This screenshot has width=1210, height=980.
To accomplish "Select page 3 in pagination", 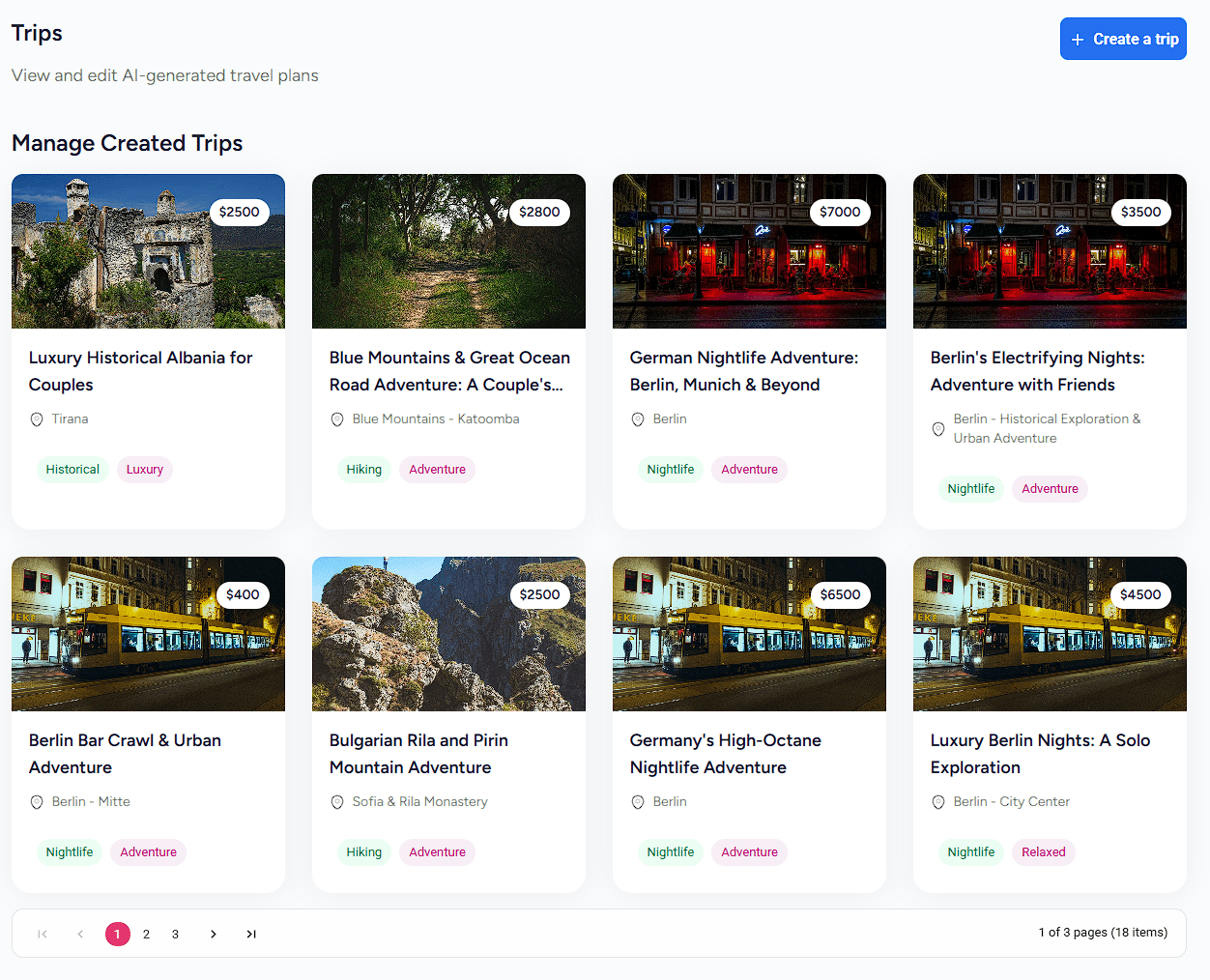I will coord(175,934).
